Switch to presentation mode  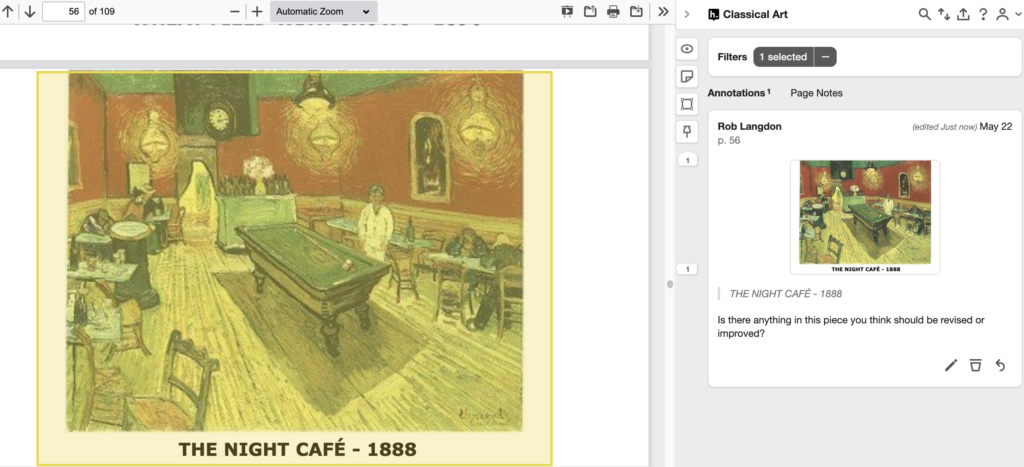pyautogui.click(x=568, y=12)
